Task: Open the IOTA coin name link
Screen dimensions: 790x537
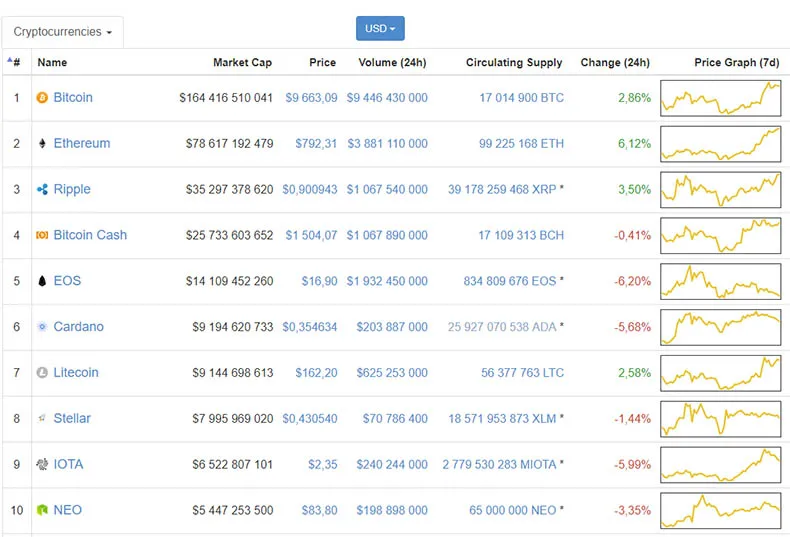Action: (68, 464)
